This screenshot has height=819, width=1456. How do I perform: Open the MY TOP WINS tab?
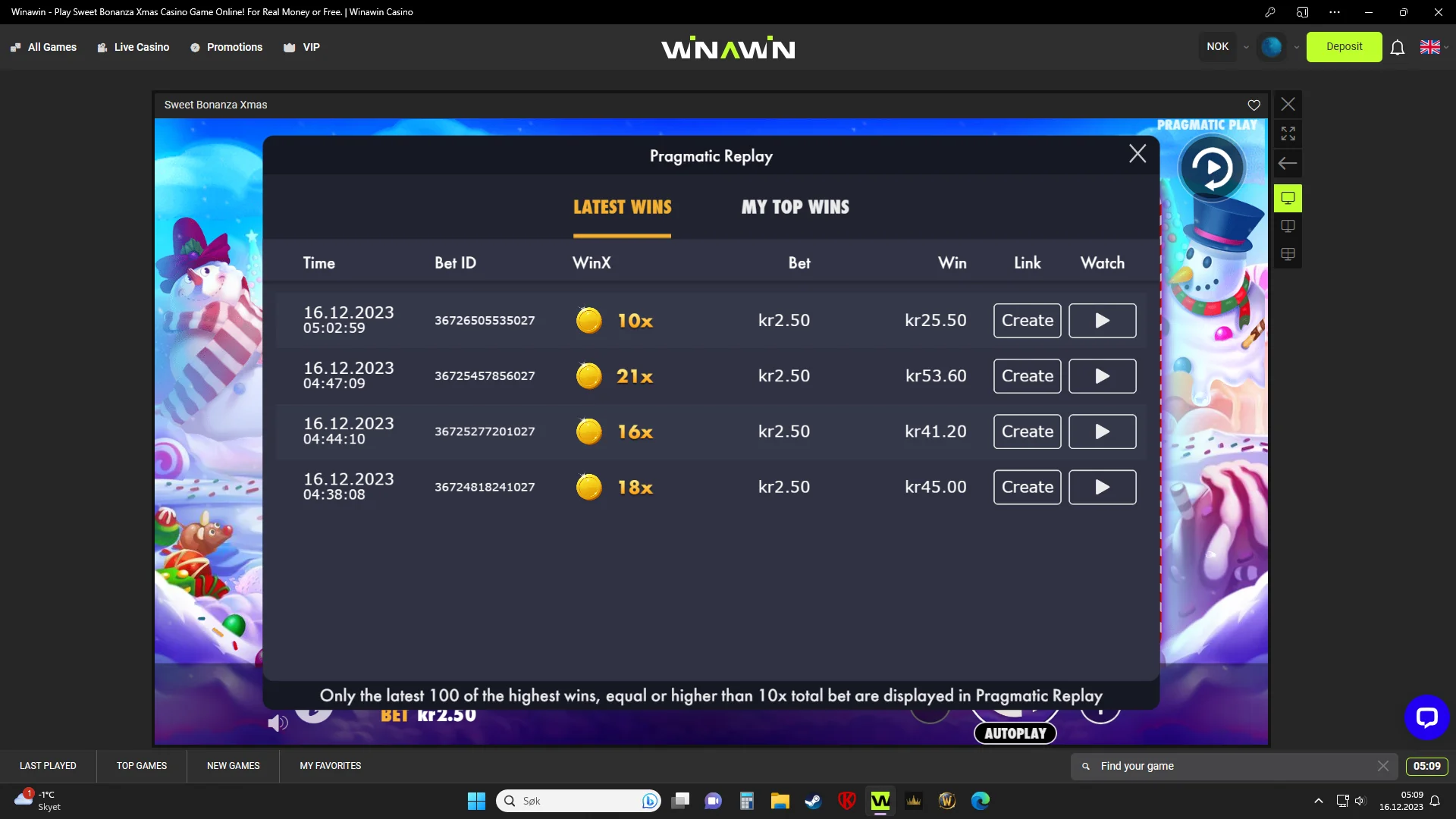795,207
